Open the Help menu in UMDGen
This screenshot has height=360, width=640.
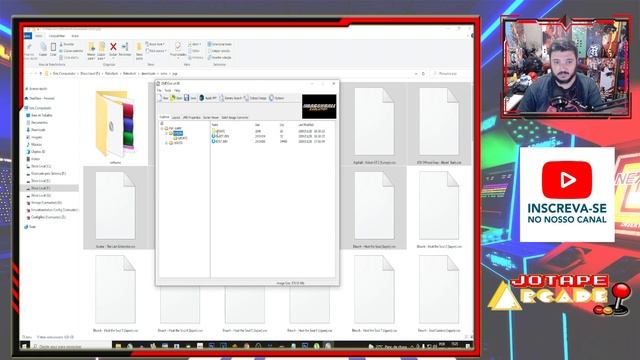[x=177, y=90]
